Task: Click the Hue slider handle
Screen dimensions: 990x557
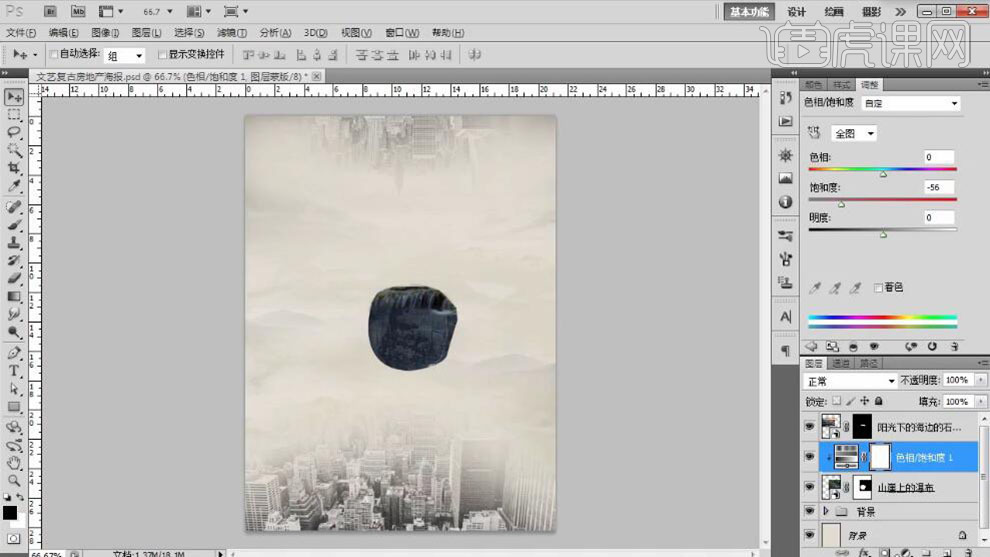Action: click(883, 174)
